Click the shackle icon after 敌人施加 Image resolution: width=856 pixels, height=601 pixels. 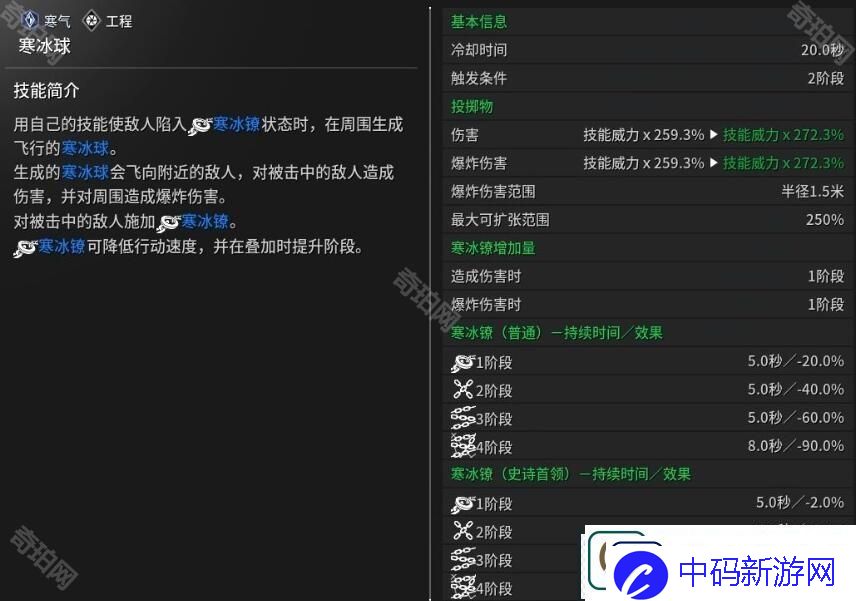[x=169, y=223]
